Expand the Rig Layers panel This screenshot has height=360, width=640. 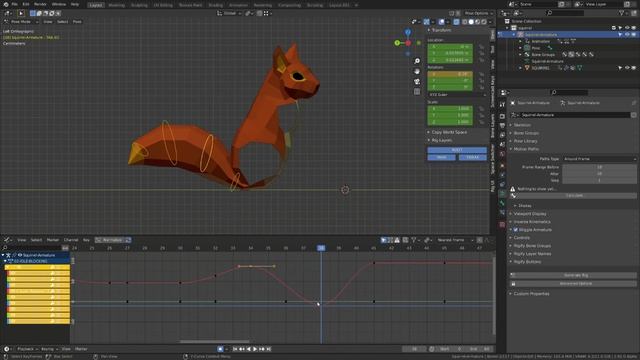[x=442, y=140]
